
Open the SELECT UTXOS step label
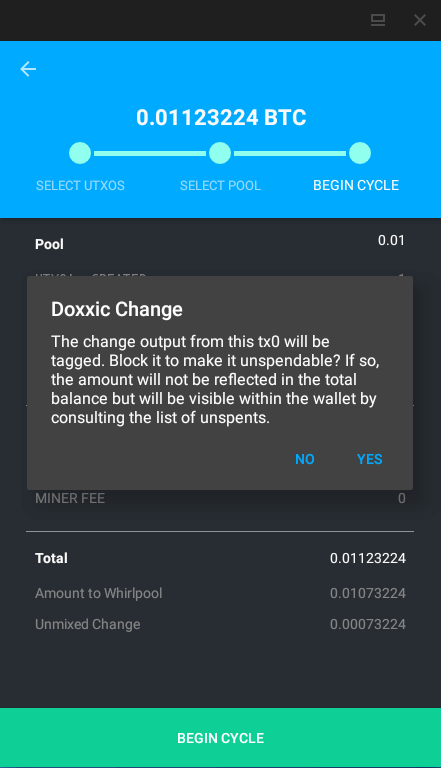(x=80, y=186)
